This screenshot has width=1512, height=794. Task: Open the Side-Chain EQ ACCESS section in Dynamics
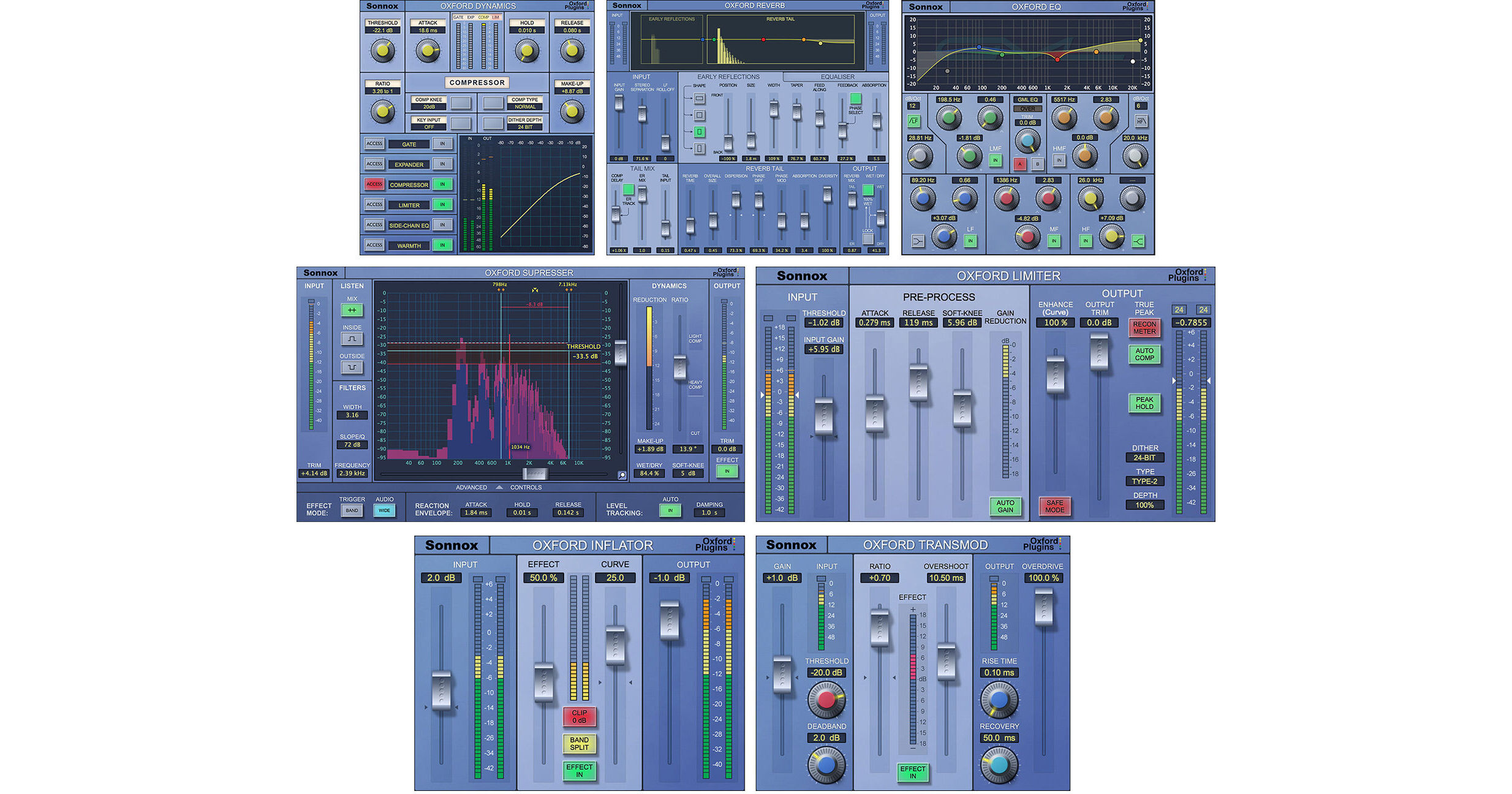click(x=374, y=225)
